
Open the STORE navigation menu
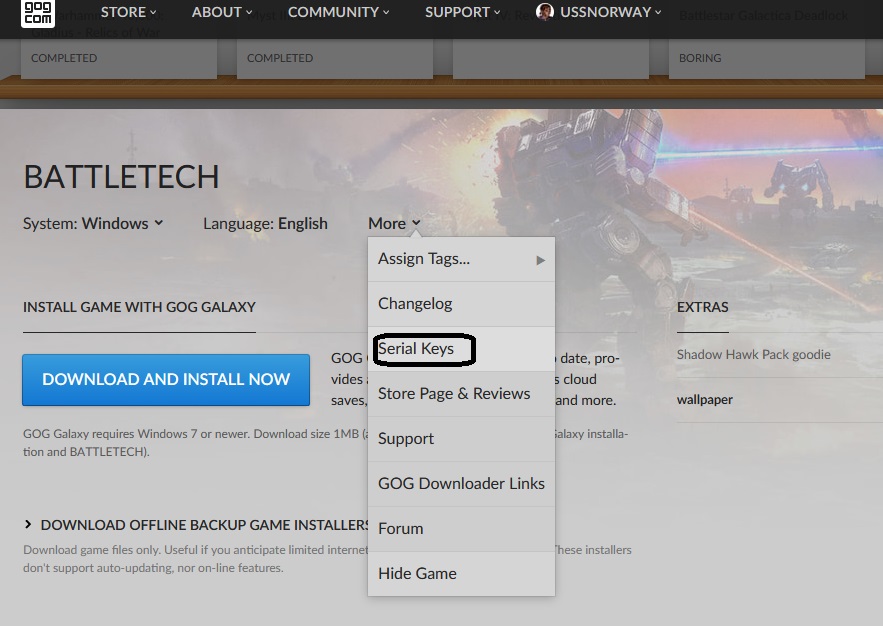[128, 12]
